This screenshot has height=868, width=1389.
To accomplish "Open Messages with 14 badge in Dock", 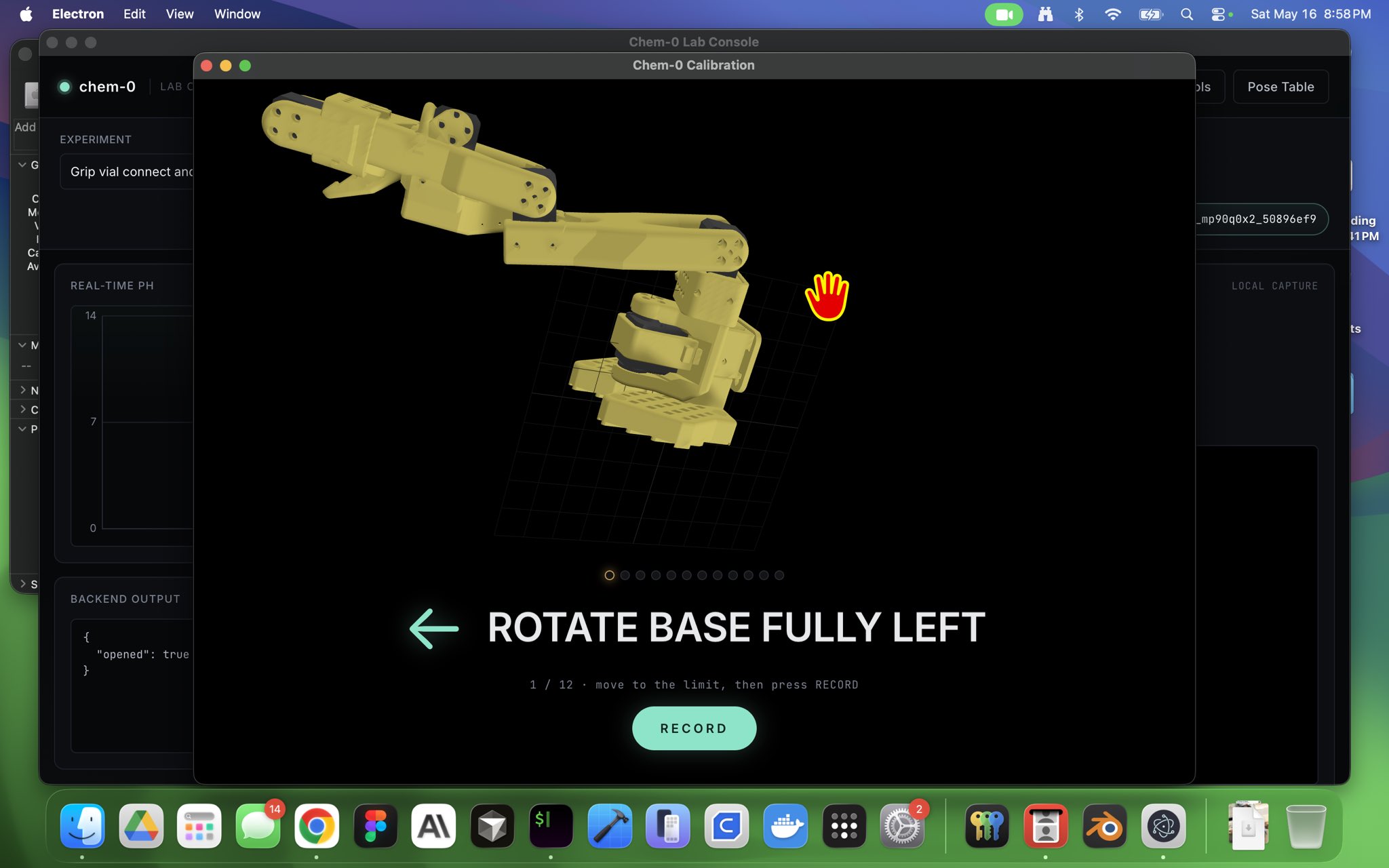I will 258,826.
